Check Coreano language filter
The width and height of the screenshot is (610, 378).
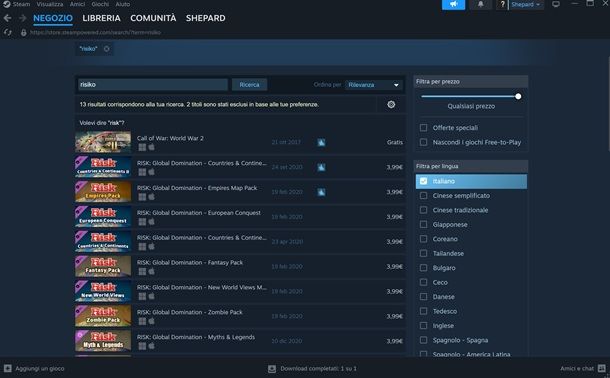click(423, 239)
